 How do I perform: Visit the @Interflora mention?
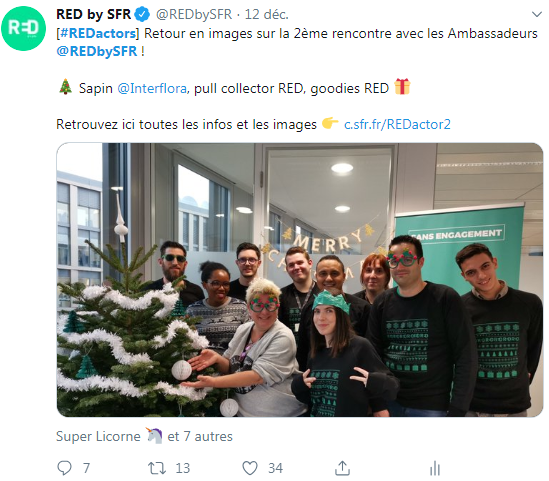click(152, 88)
